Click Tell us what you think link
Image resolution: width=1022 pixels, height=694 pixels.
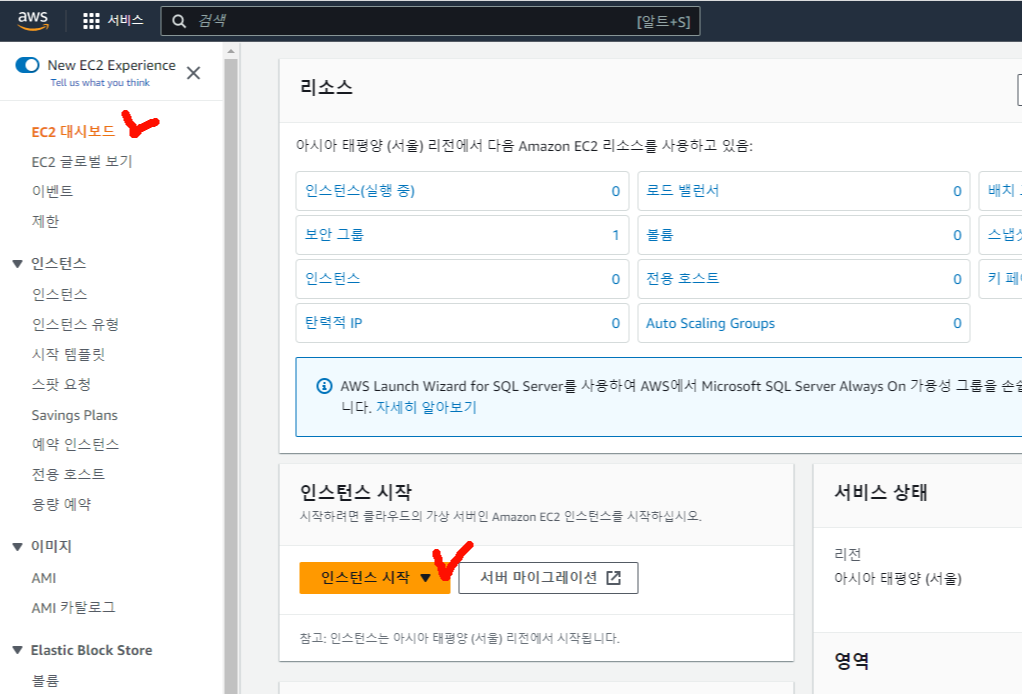[x=100, y=83]
